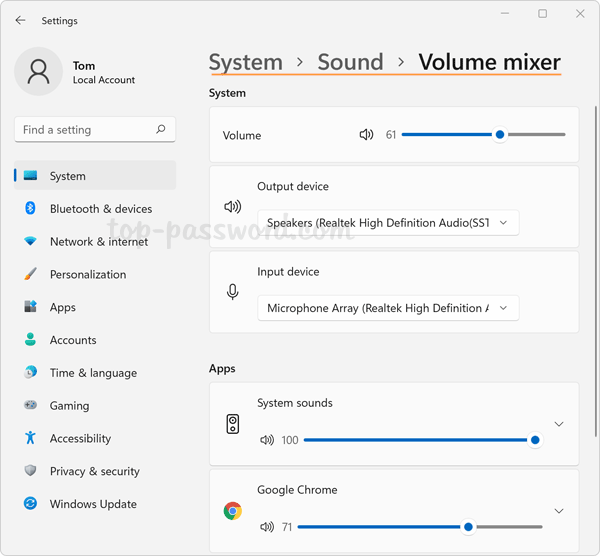Viewport: 600px width, 556px height.
Task: Mute the system volume speaker icon
Action: point(366,135)
